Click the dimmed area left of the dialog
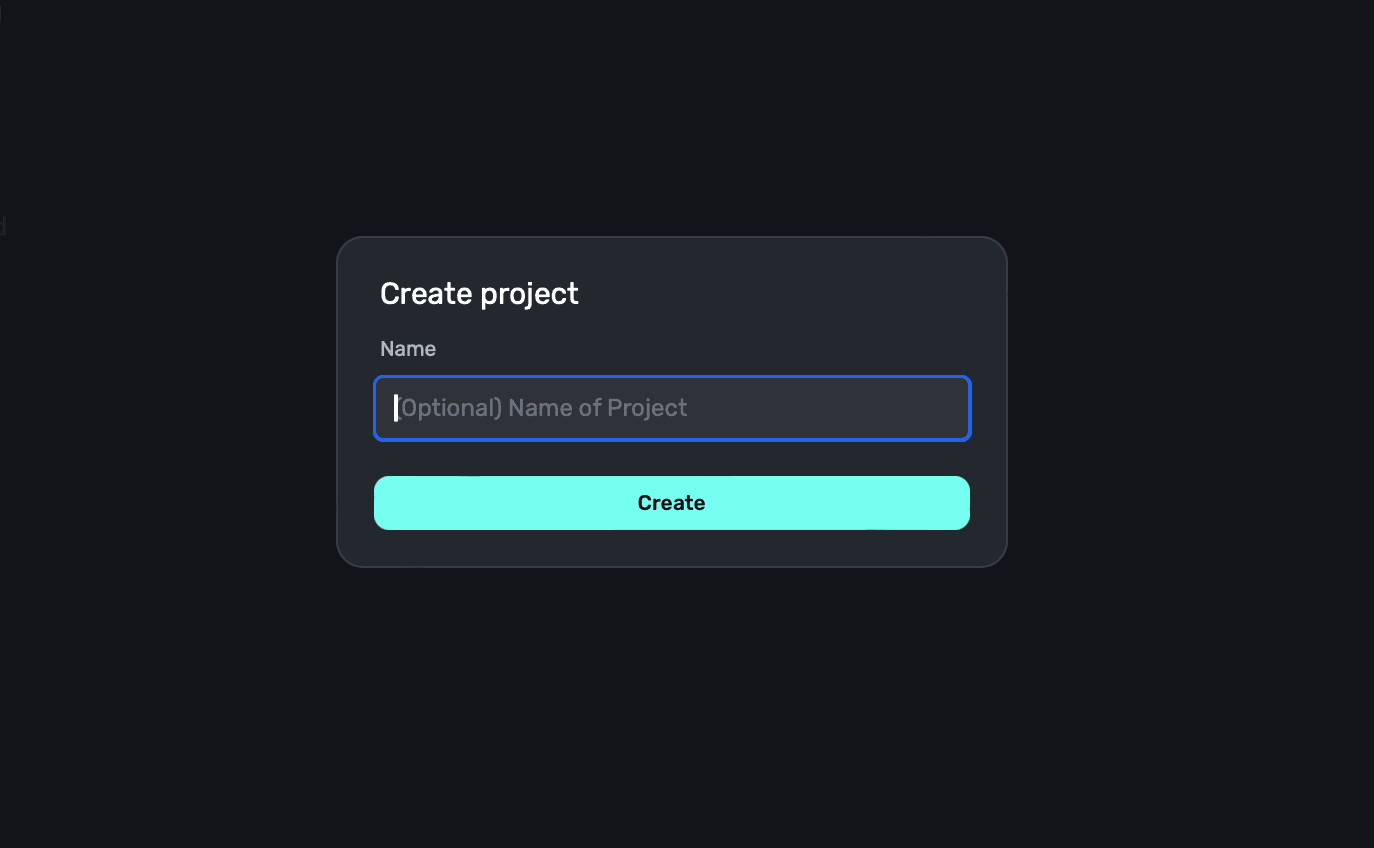 pyautogui.click(x=170, y=402)
